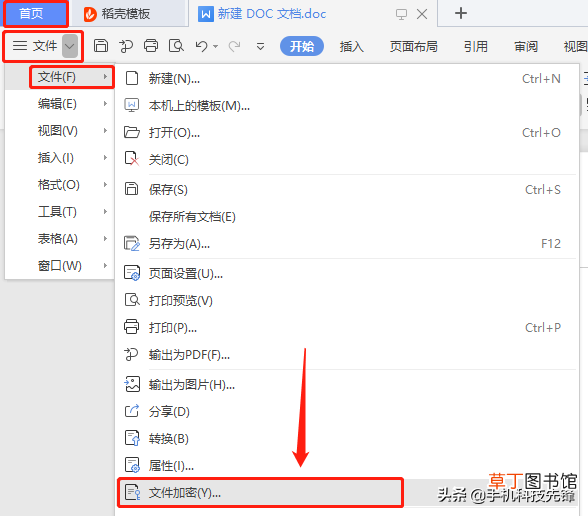Choose 另存为(A)... menu entry
The height and width of the screenshot is (516, 588).
[x=347, y=243]
